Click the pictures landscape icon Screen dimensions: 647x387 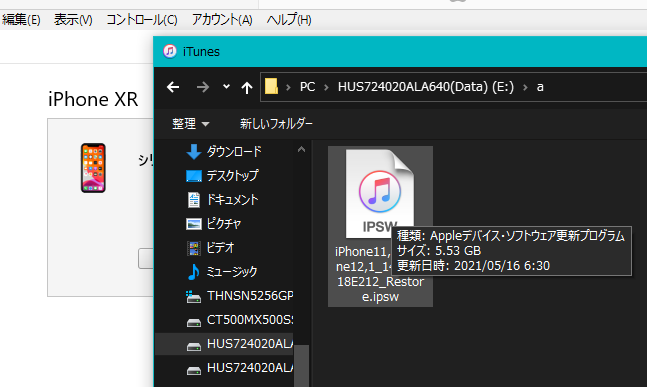(194, 224)
